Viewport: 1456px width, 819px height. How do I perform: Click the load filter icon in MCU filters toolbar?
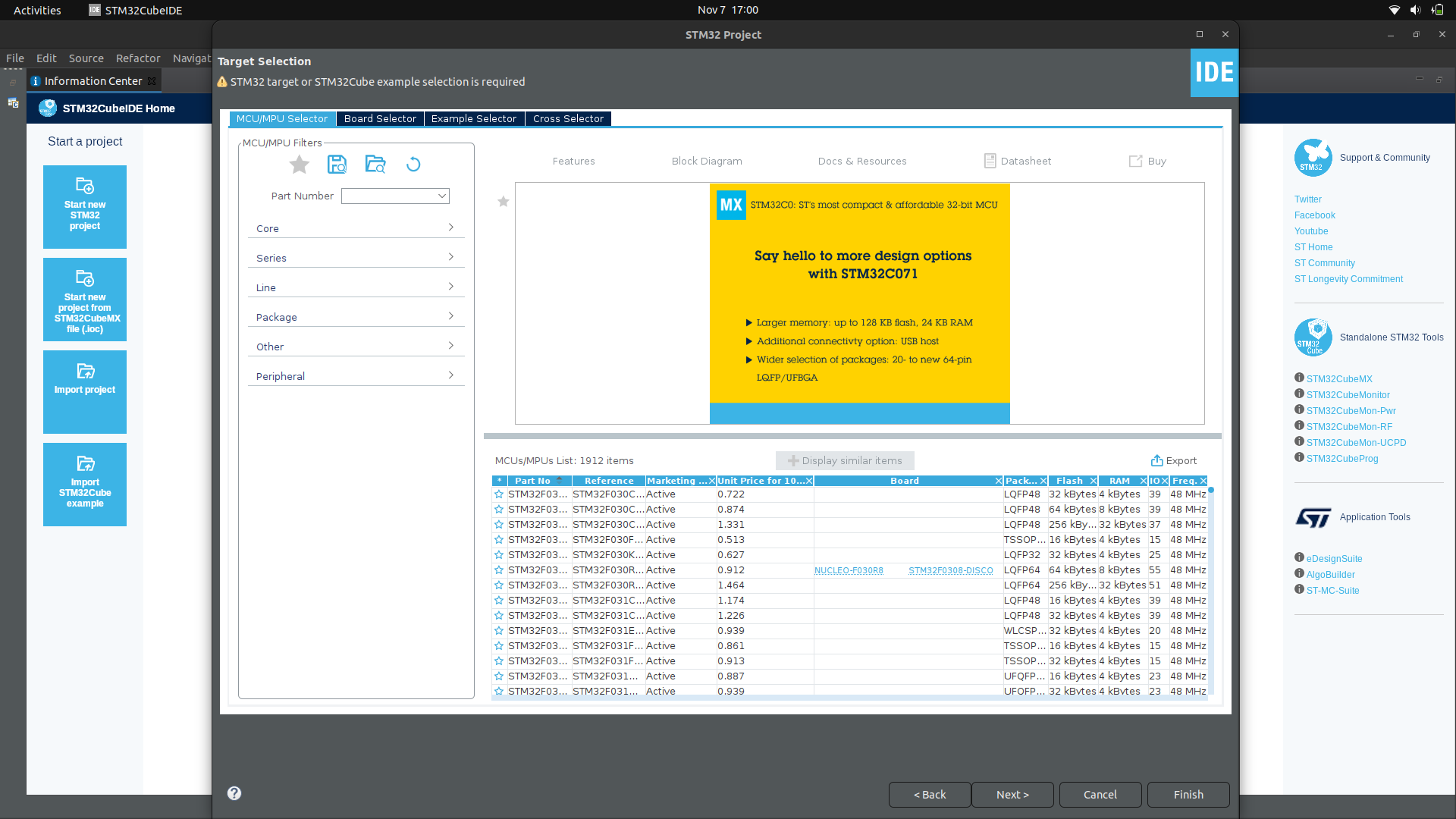375,164
